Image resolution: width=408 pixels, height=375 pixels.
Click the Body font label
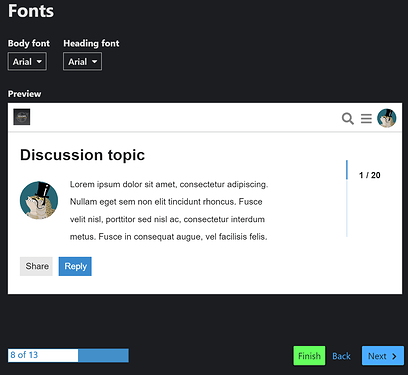[29, 44]
